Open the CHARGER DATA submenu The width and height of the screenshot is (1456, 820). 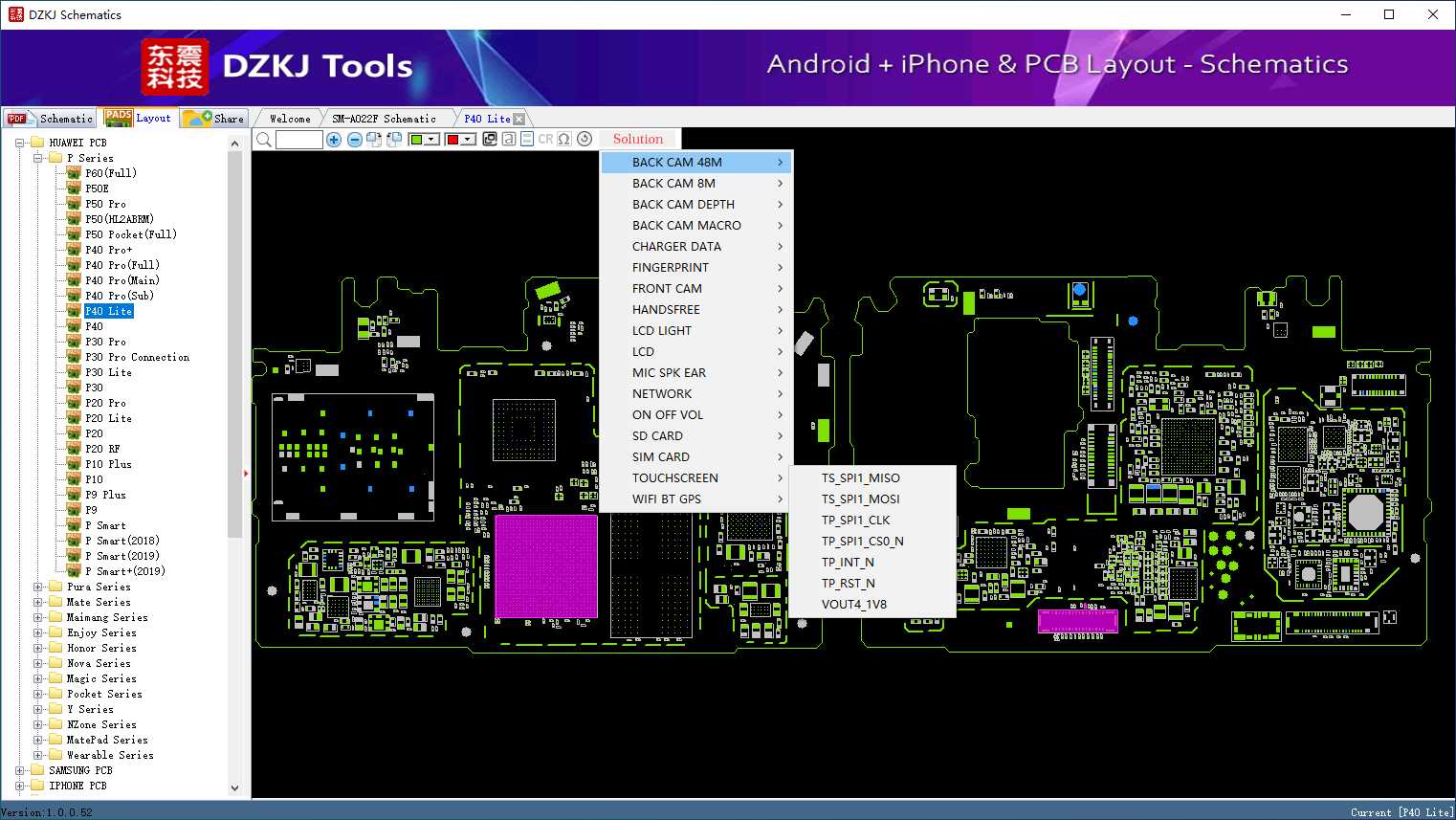click(696, 247)
